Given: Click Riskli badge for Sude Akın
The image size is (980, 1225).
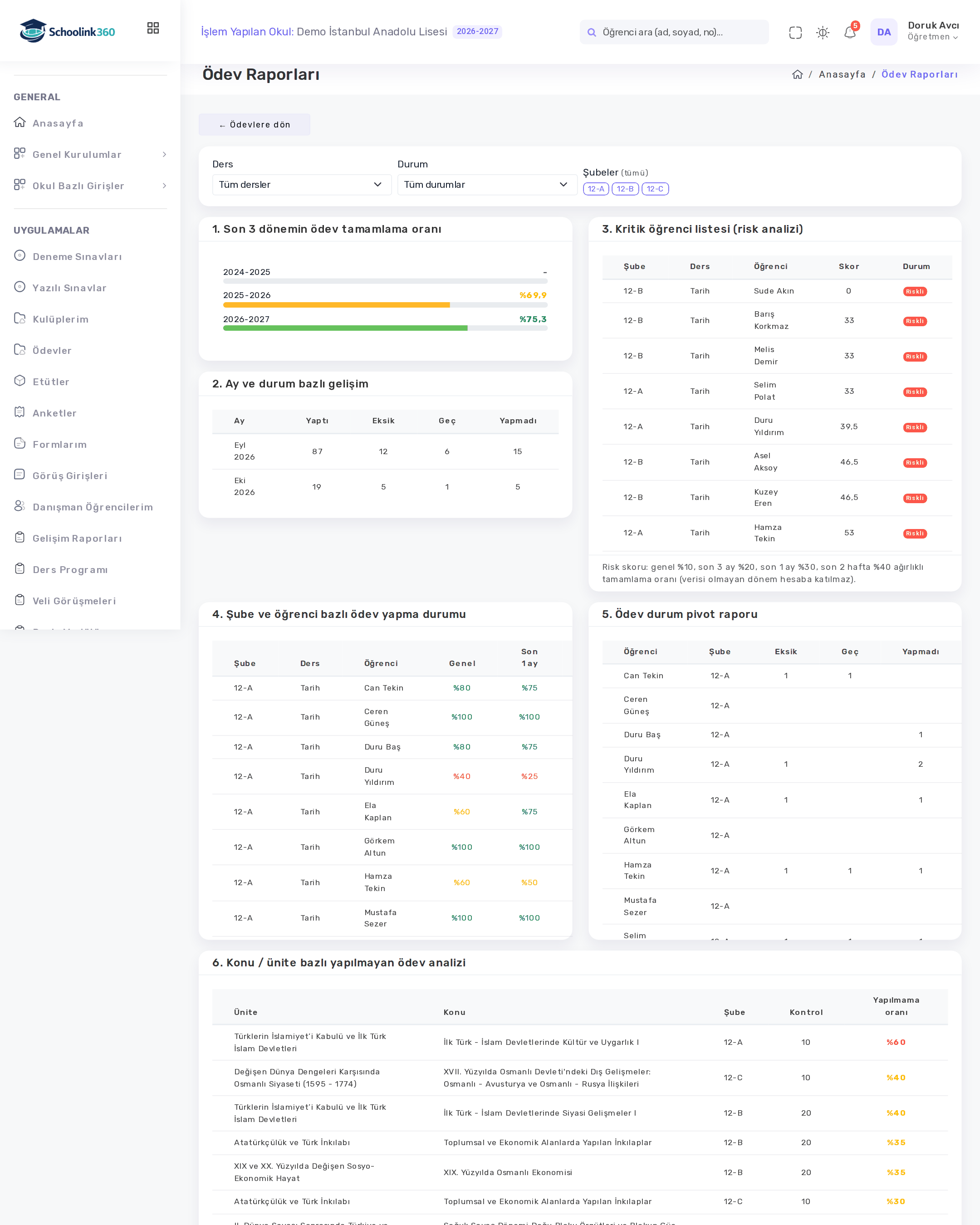Looking at the screenshot, I should coord(915,291).
